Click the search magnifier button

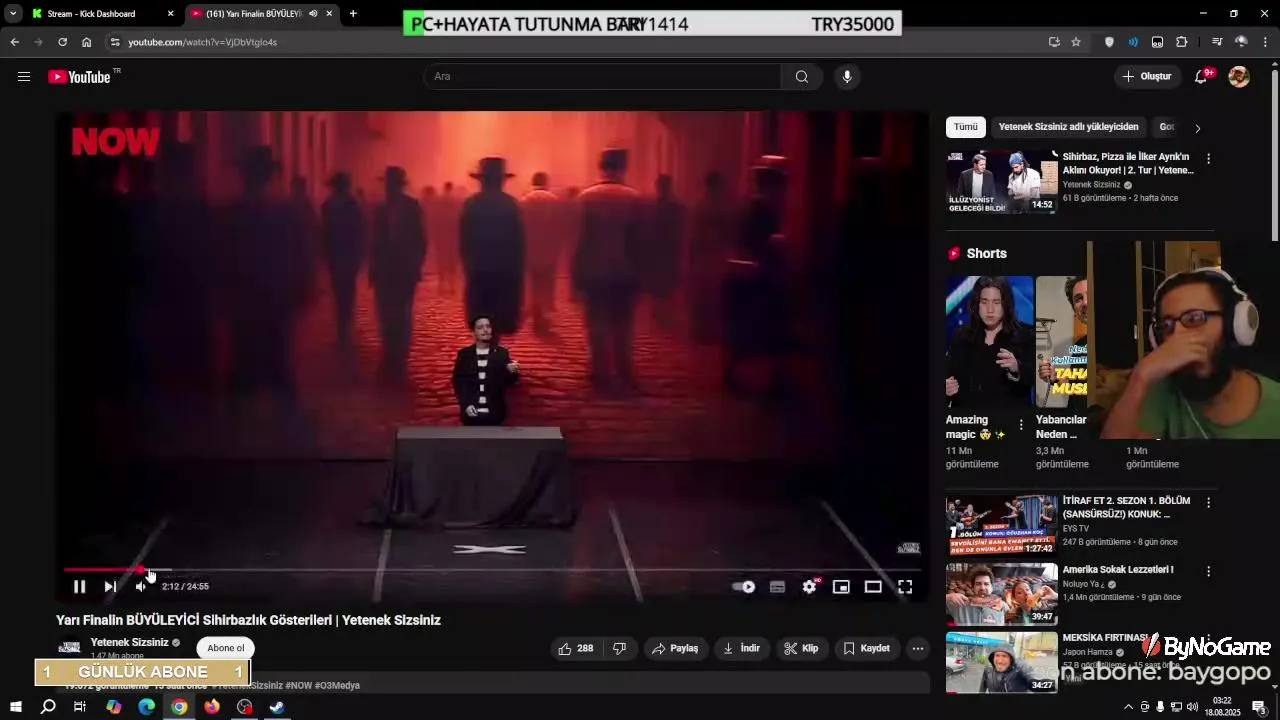click(802, 77)
